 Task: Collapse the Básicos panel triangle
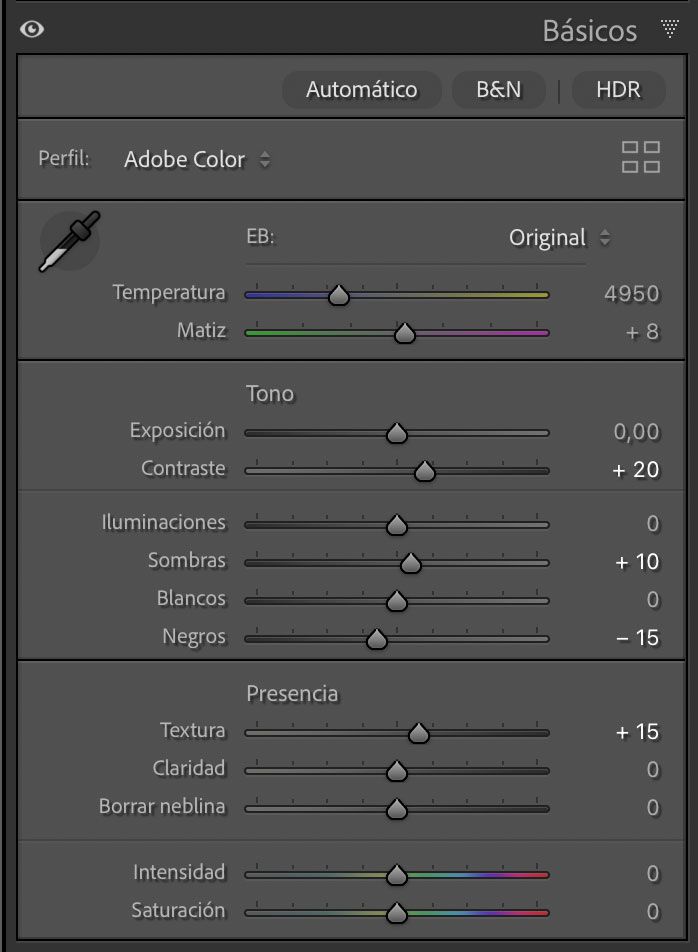(x=669, y=29)
